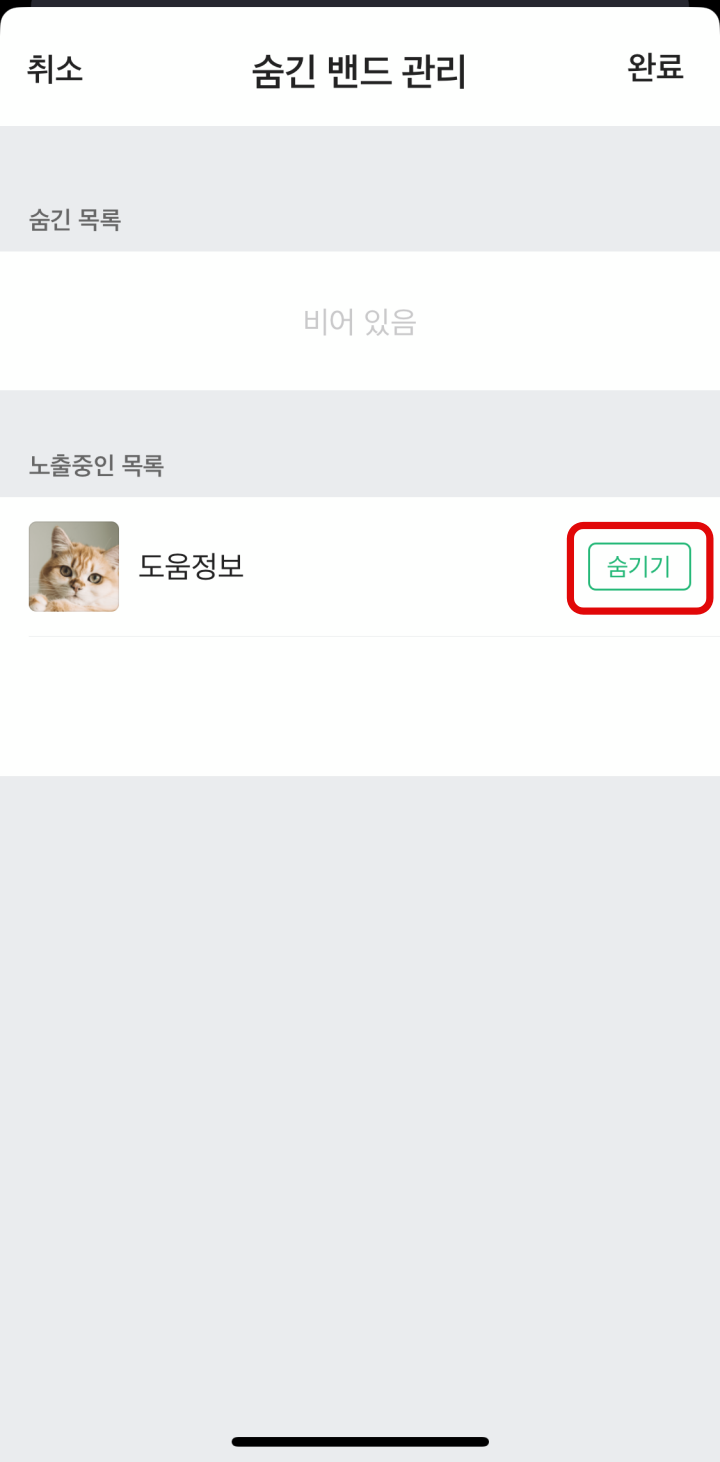Click the 노출중인 목록 section header
This screenshot has height=1462, width=720.
(96, 465)
